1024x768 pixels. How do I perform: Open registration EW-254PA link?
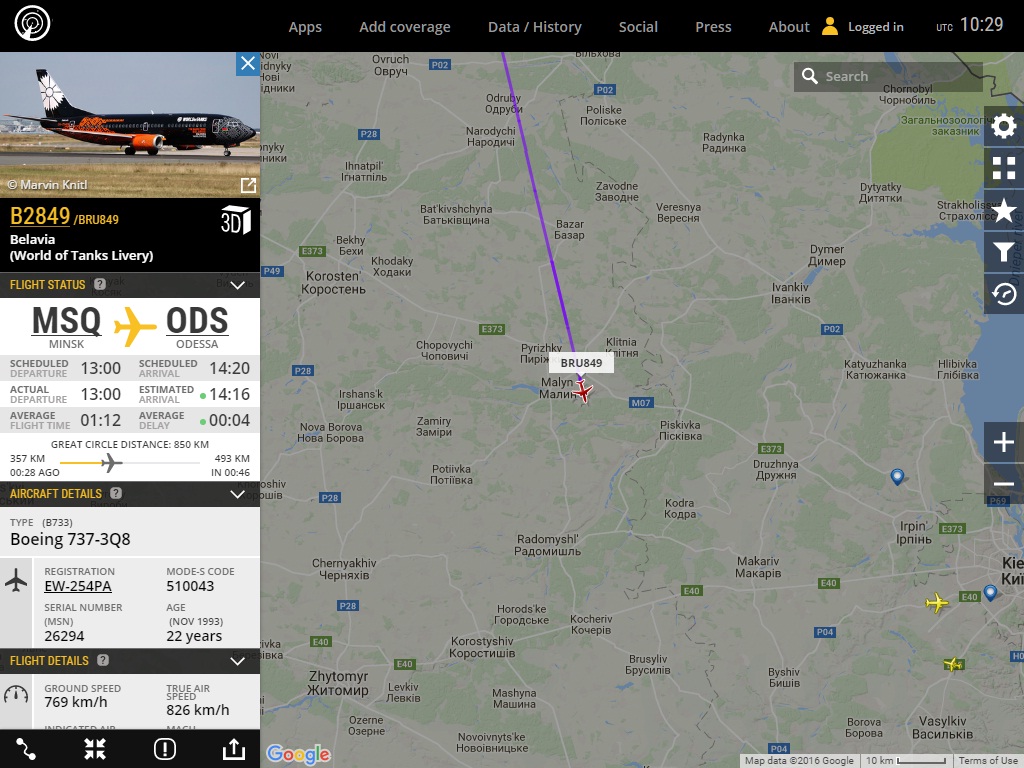click(78, 586)
